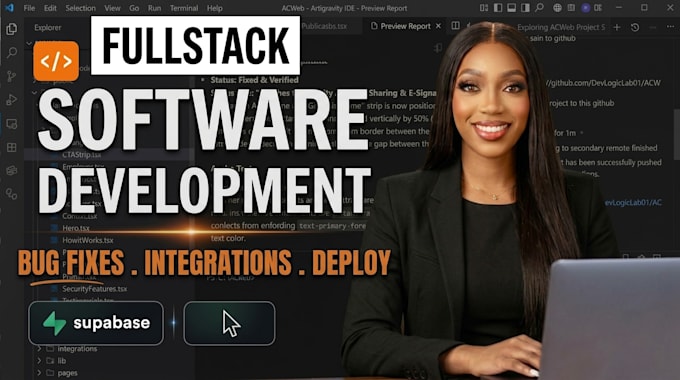The width and height of the screenshot is (680, 380).
Task: Toggle the primary sidebar layout icon
Action: 498,8
